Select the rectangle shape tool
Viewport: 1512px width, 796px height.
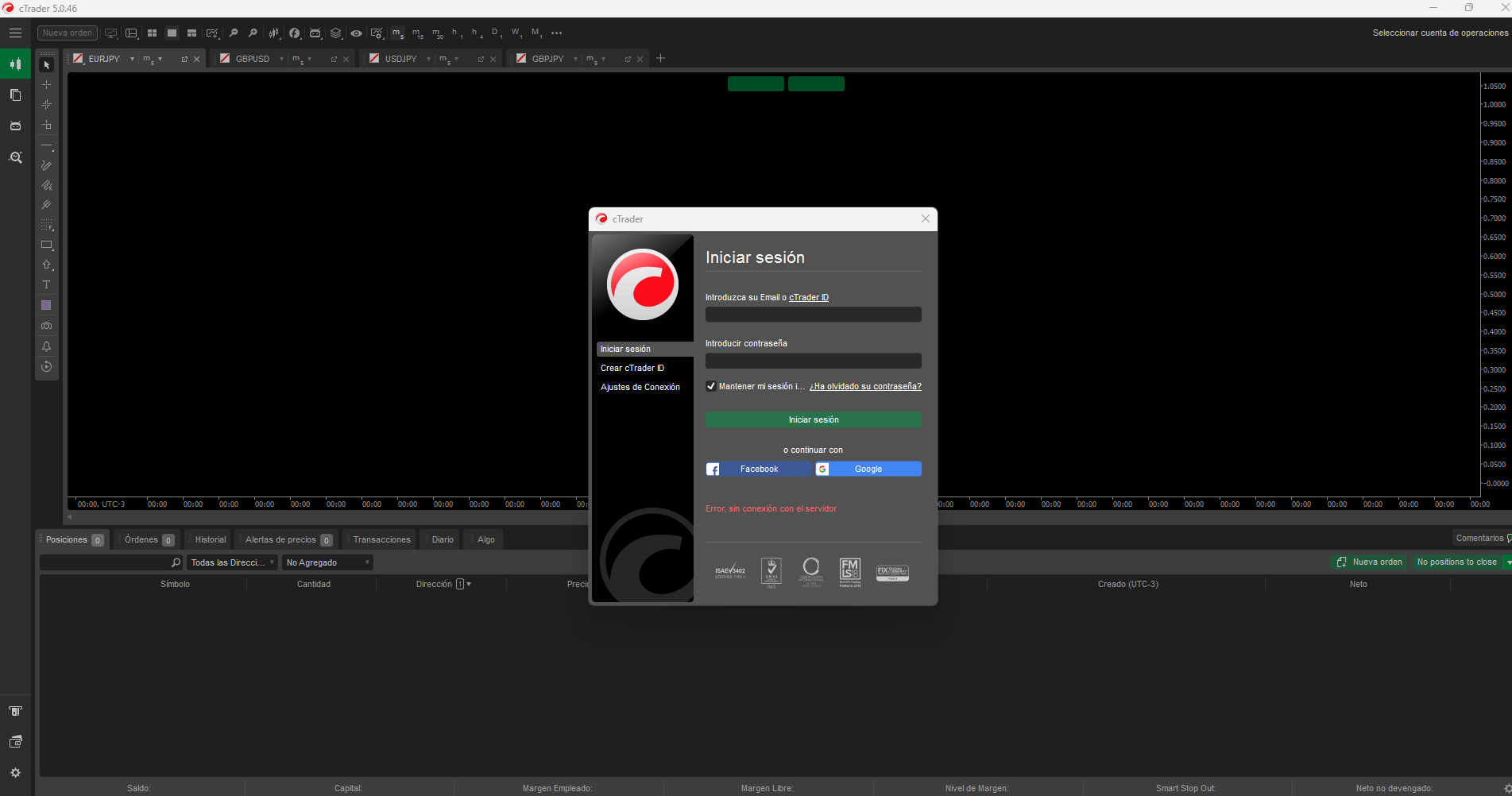pyautogui.click(x=47, y=245)
